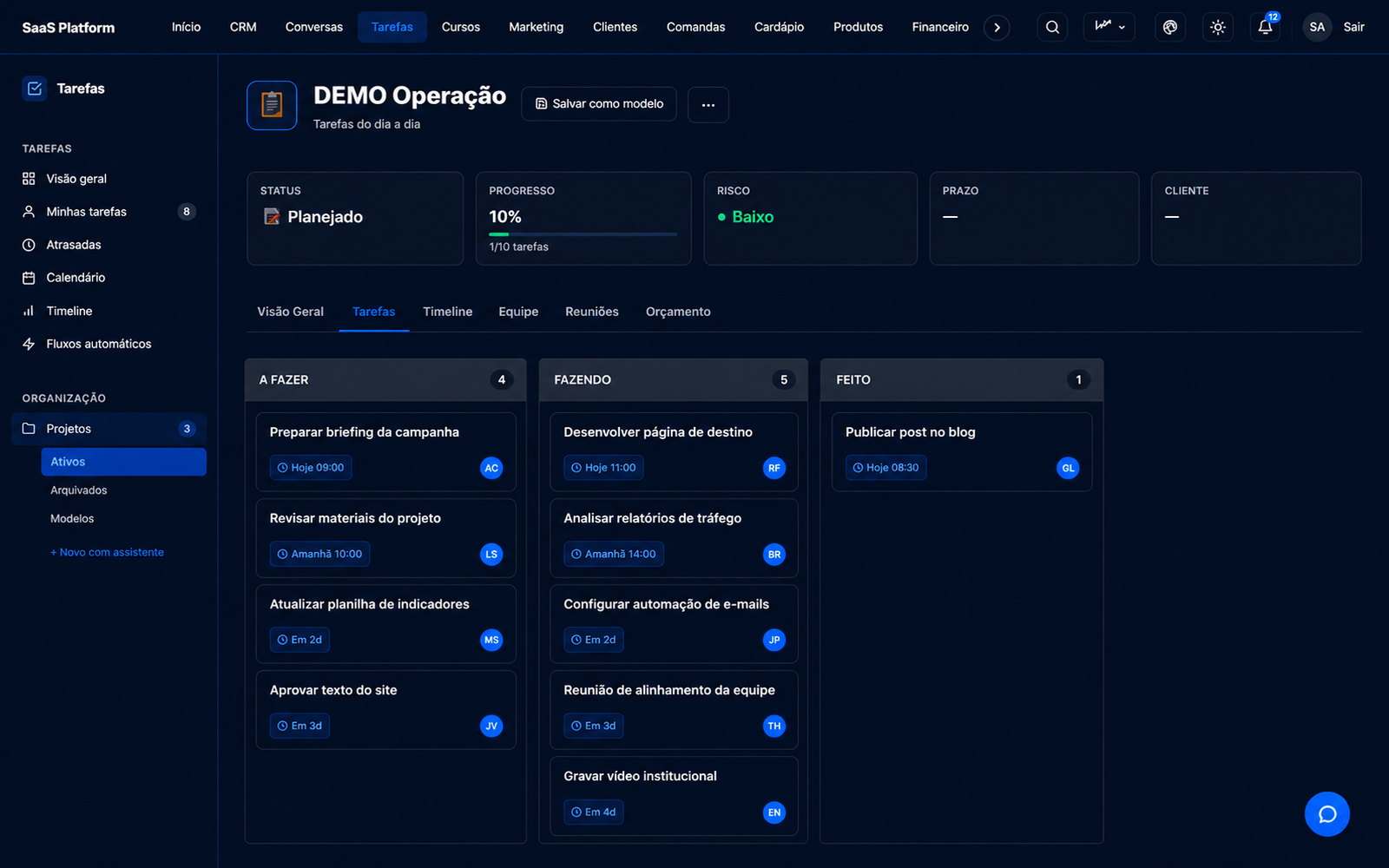Viewport: 1389px width, 868px height.
Task: Open notifications bell with 12 badge
Action: [x=1266, y=27]
